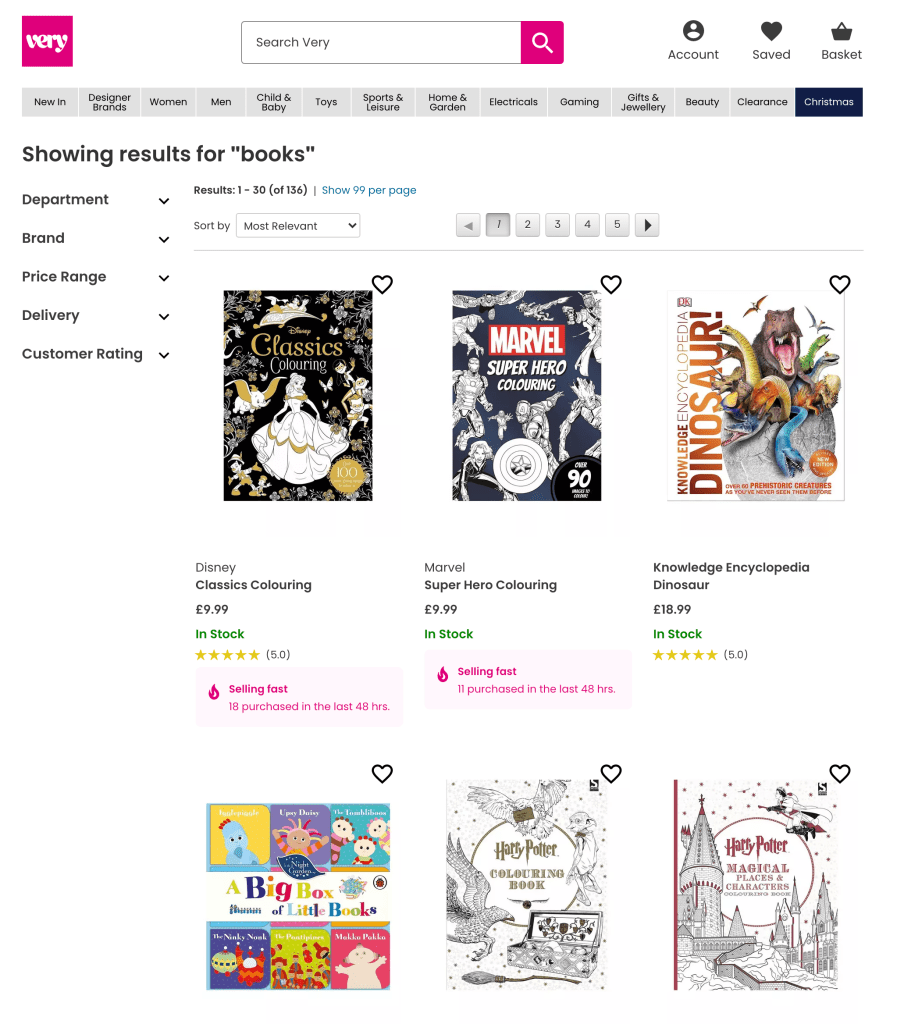904x1024 pixels.
Task: Open the Christmas navigation tab
Action: click(829, 102)
